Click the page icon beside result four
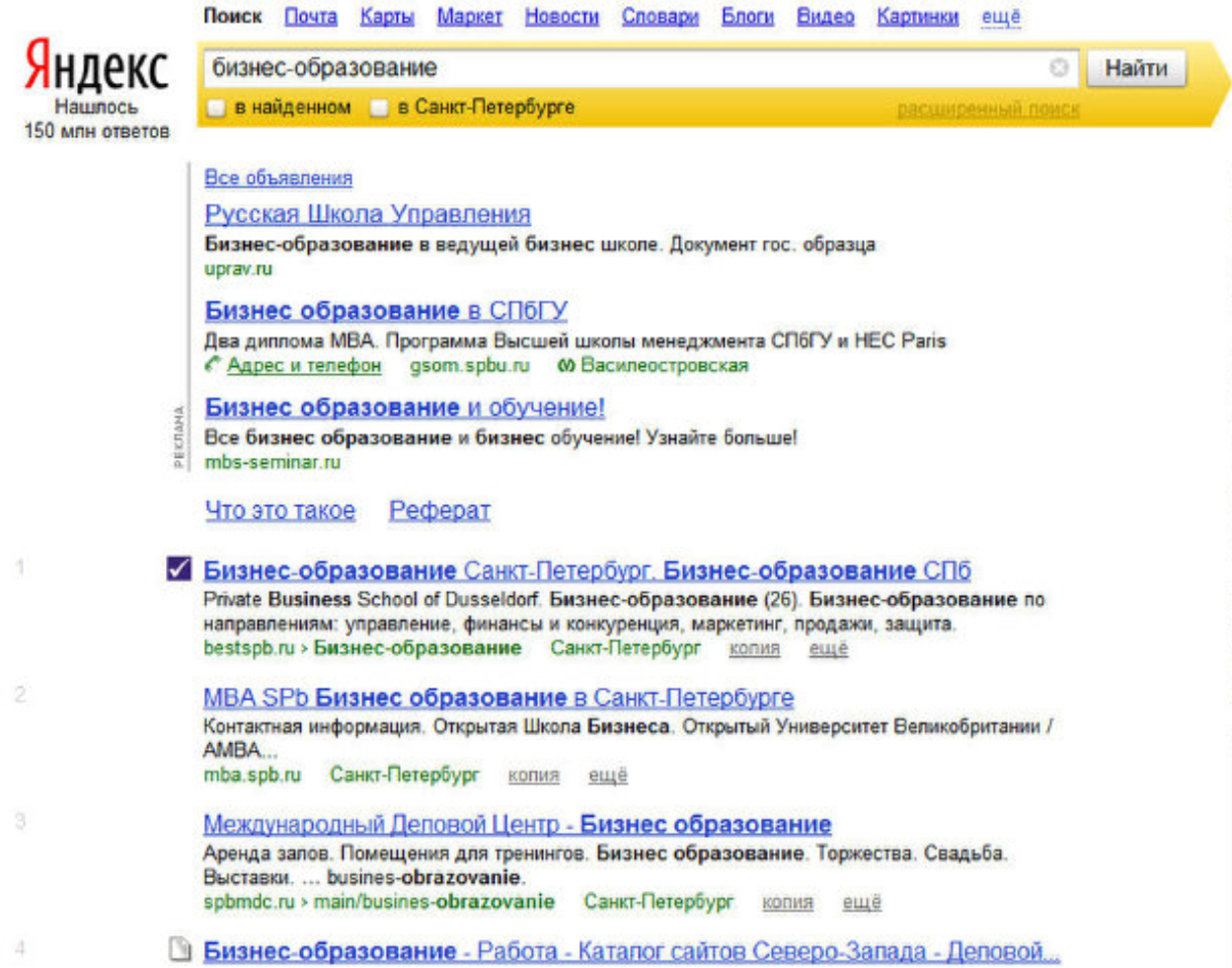Screen dimensions: 1232x968 [x=180, y=949]
